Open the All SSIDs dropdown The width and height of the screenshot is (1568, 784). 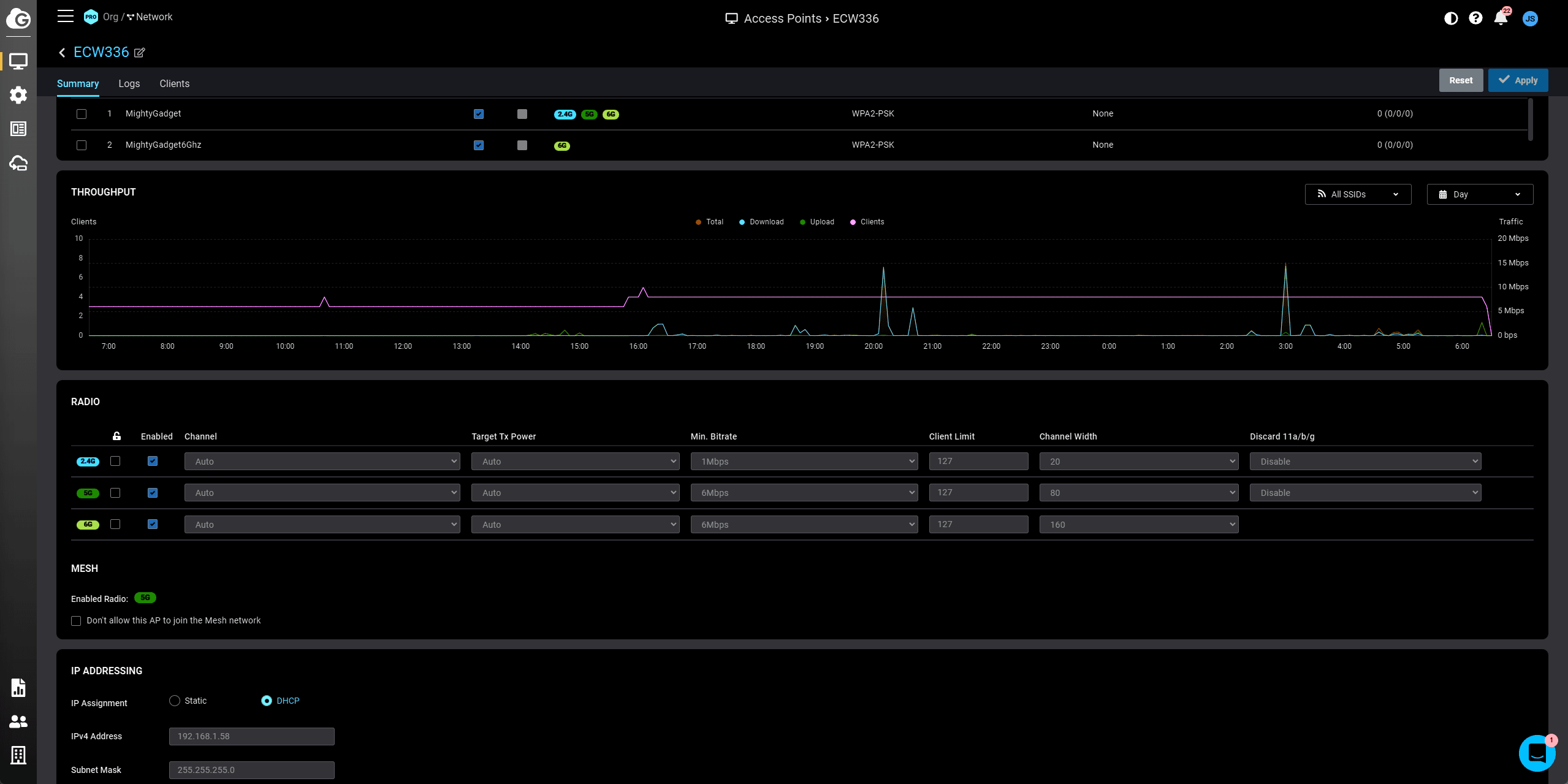point(1358,194)
